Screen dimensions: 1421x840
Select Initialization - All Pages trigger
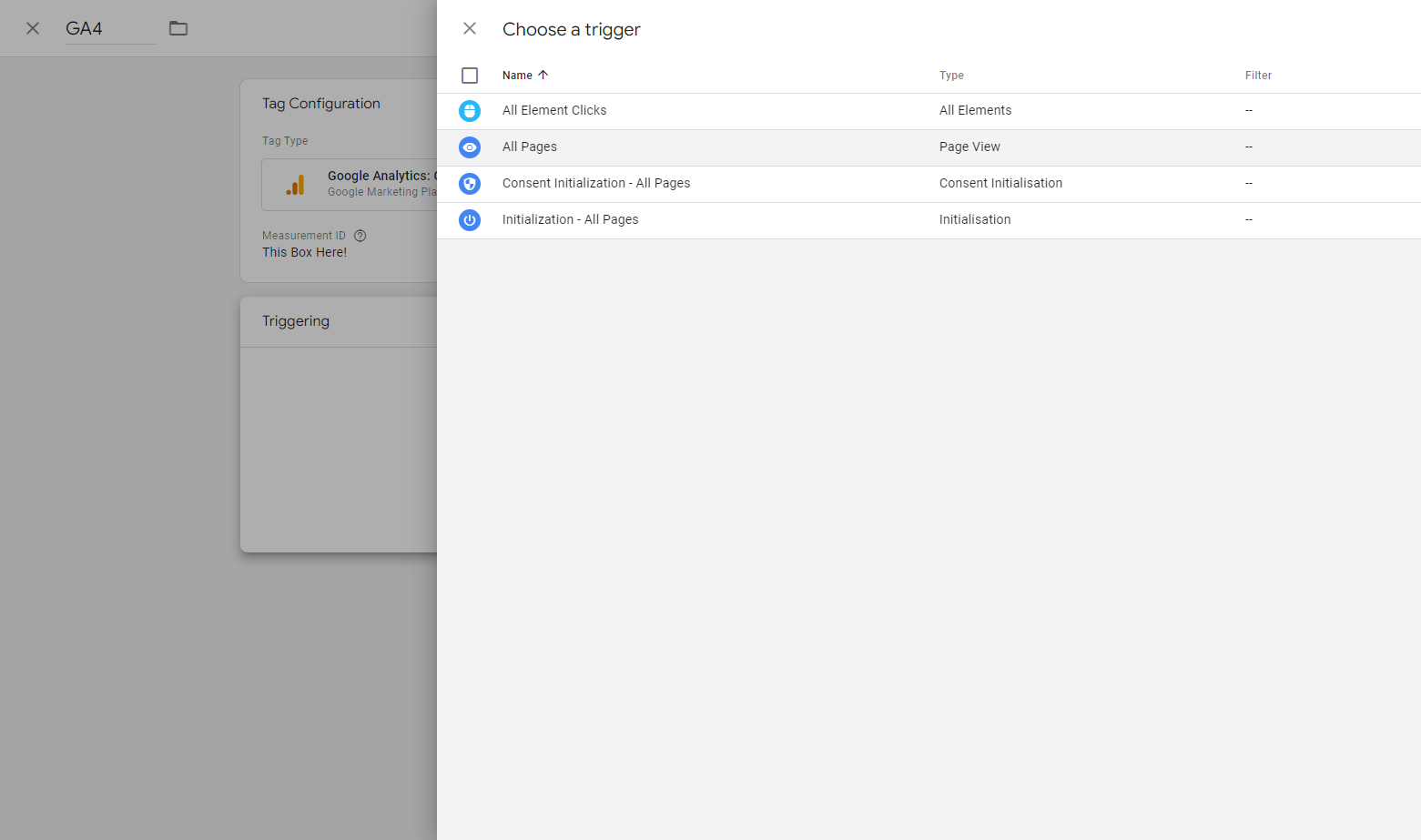(x=929, y=220)
